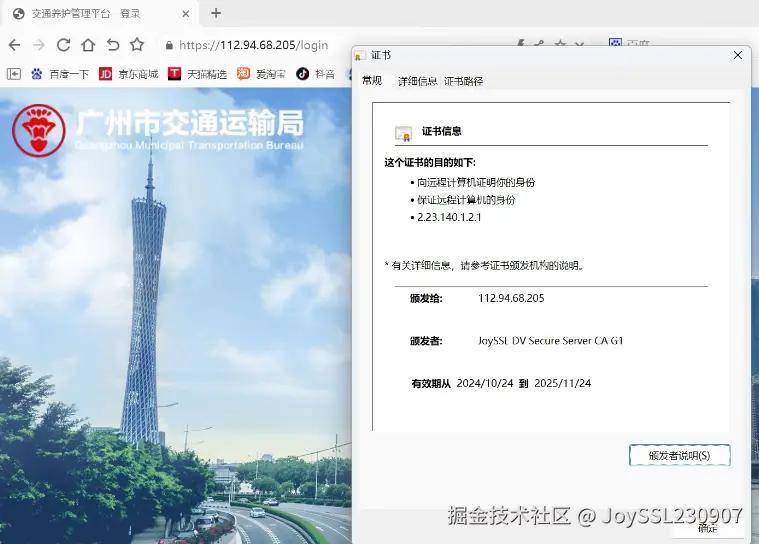Open 京东商城 bookmark

[x=129, y=74]
